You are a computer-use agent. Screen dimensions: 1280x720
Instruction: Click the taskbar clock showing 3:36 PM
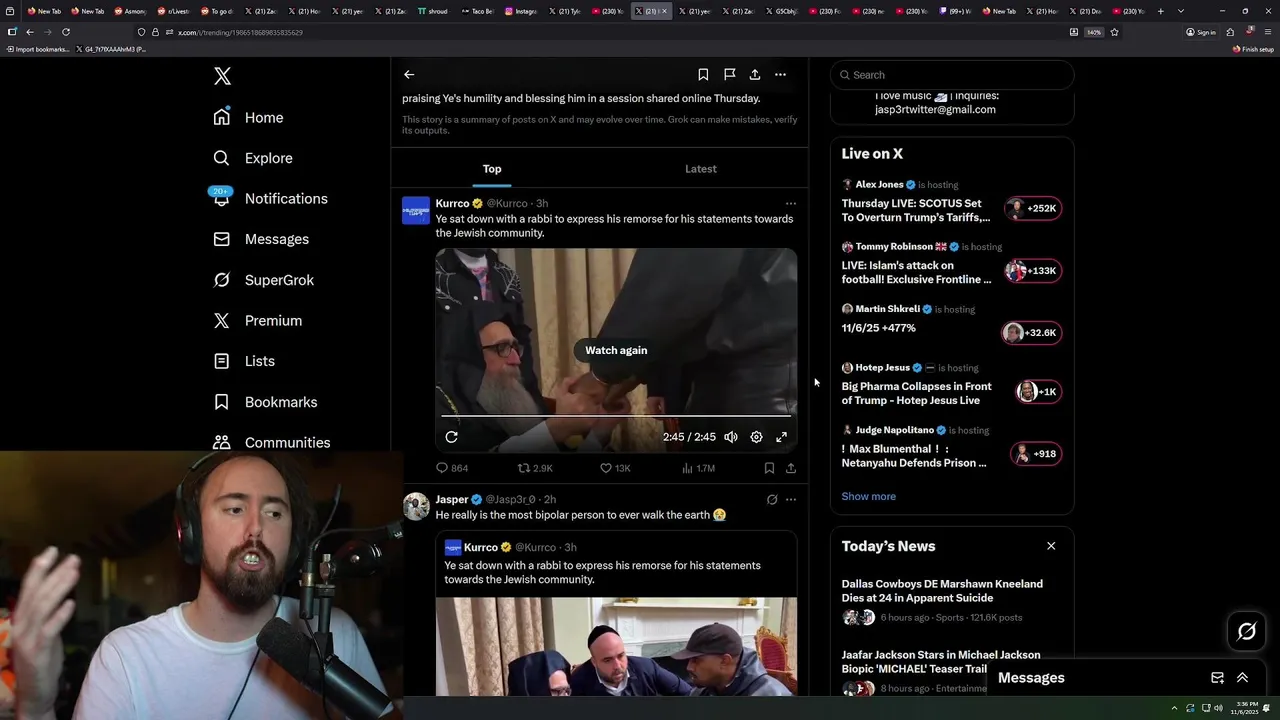point(1245,708)
